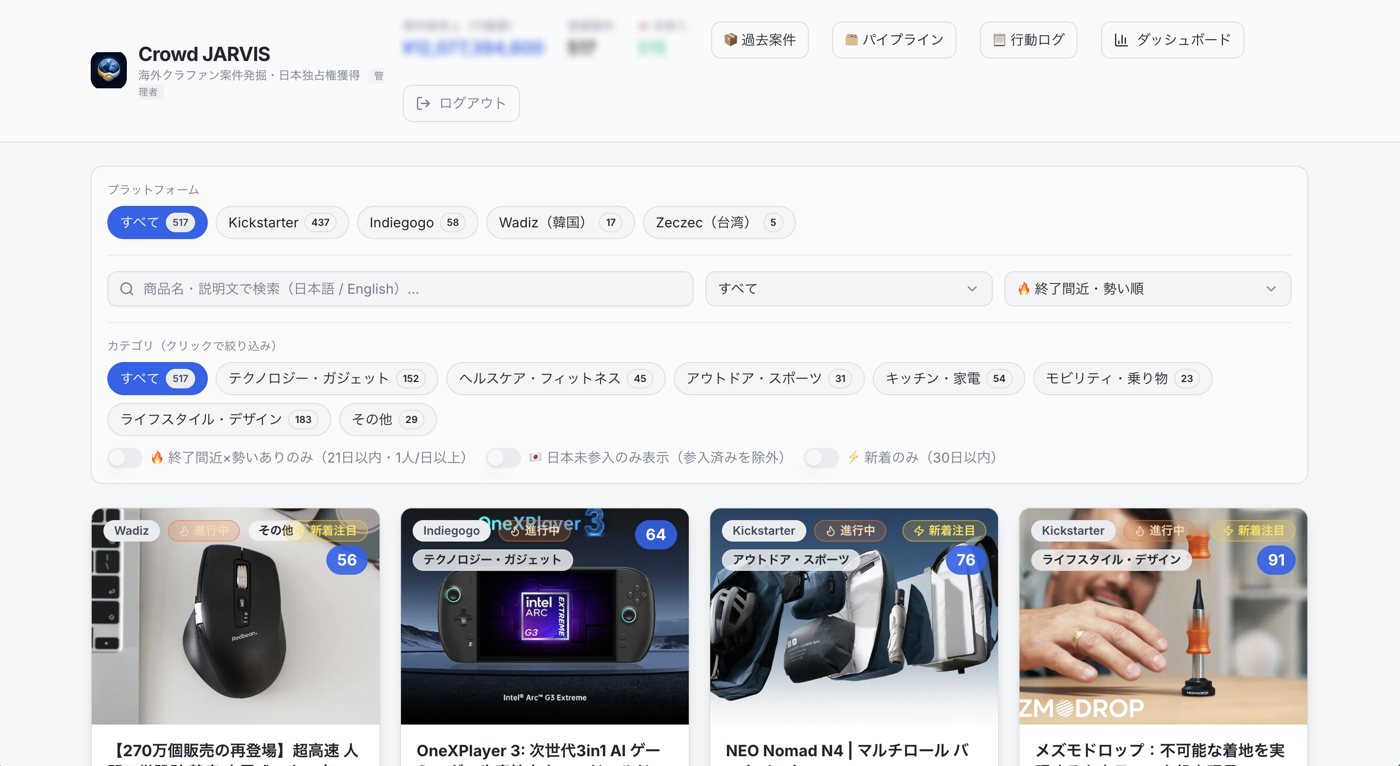The width and height of the screenshot is (1400, 766).
Task: Click magnifier icon in search box
Action: pos(127,289)
